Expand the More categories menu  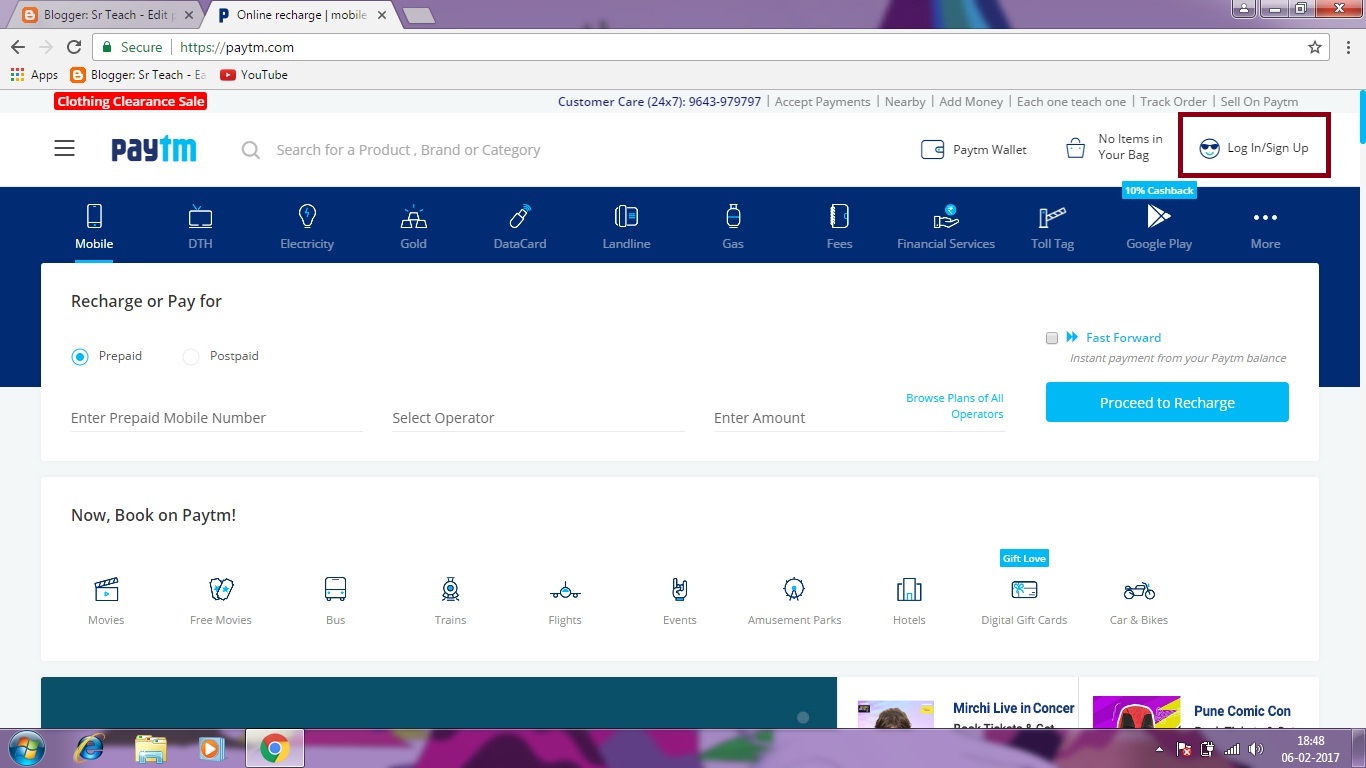click(1265, 225)
